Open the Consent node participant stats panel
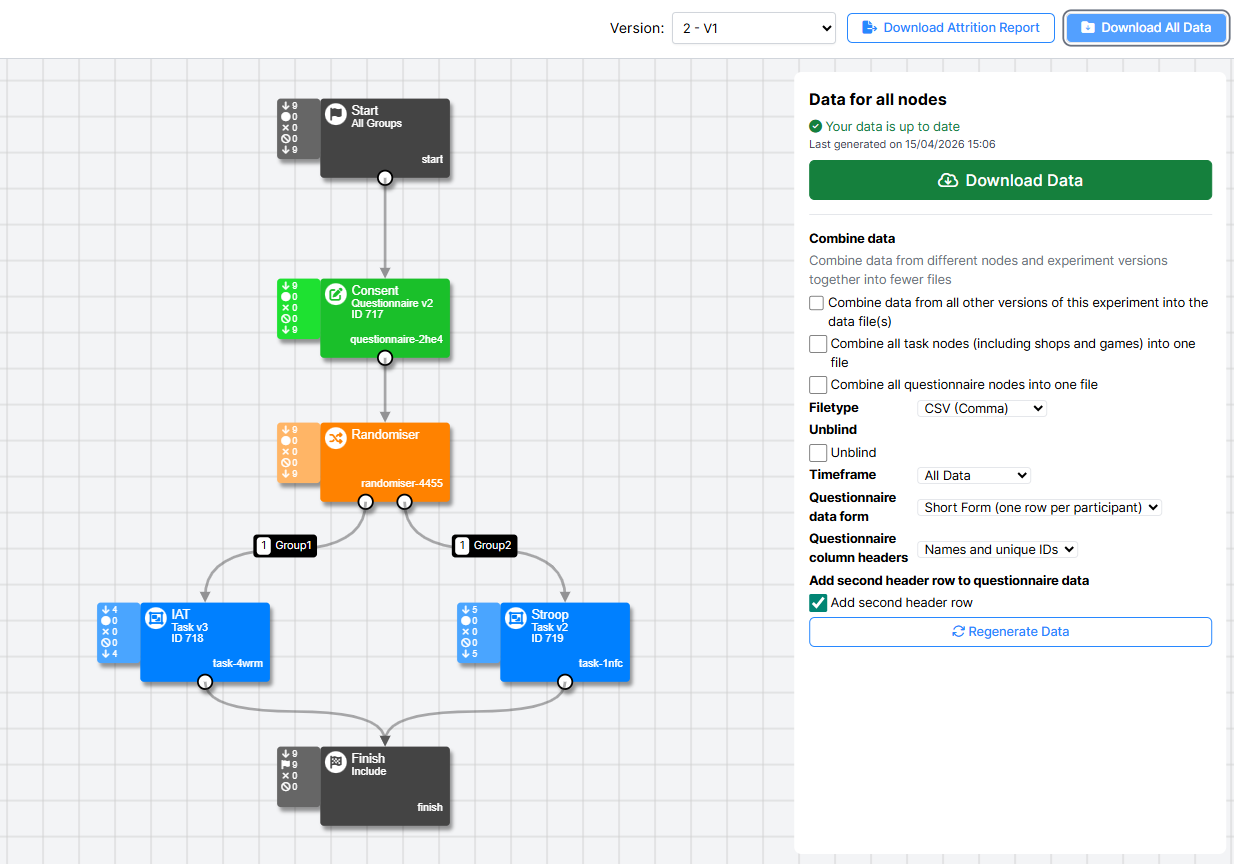The image size is (1234, 864). [298, 308]
